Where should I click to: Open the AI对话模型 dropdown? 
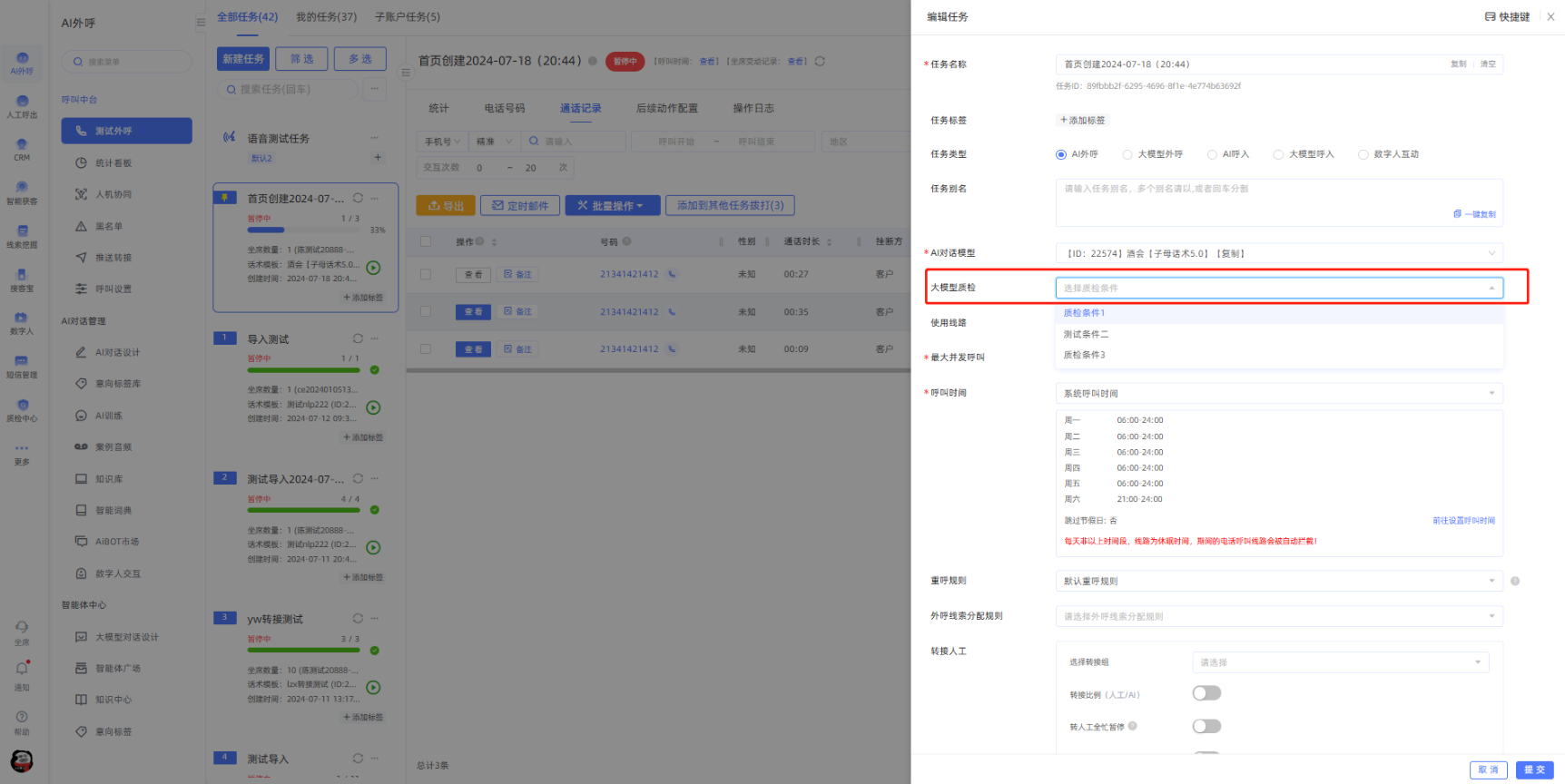click(1278, 253)
